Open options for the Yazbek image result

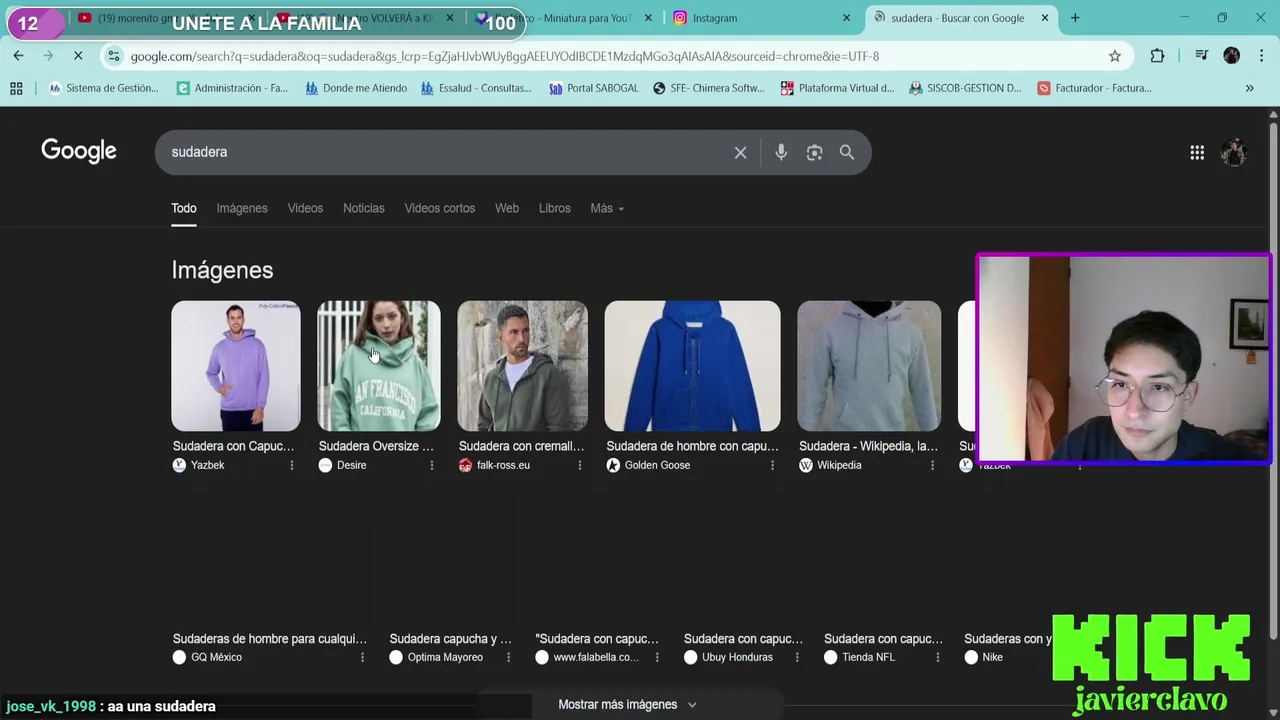tap(292, 465)
